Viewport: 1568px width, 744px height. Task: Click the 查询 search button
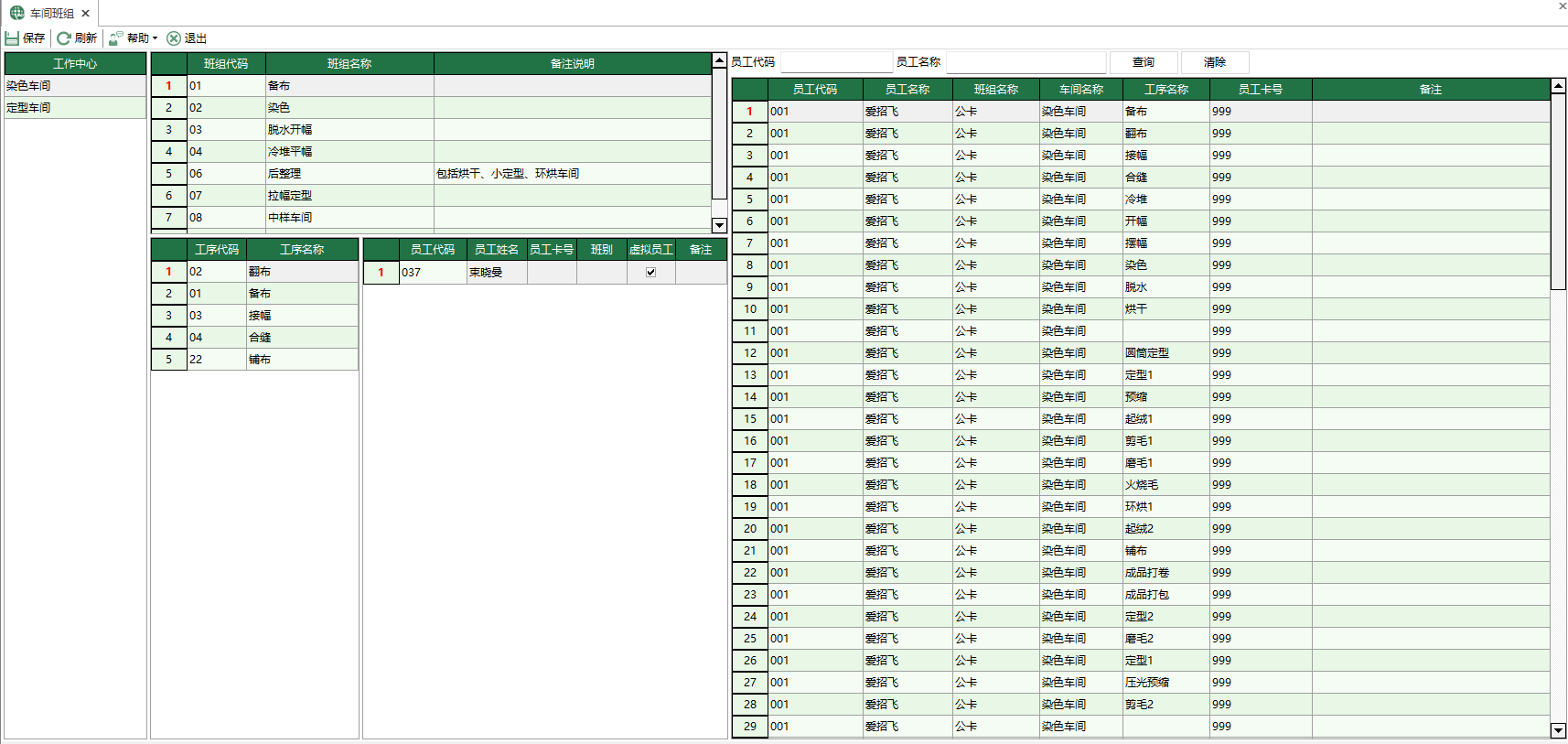coord(1143,62)
